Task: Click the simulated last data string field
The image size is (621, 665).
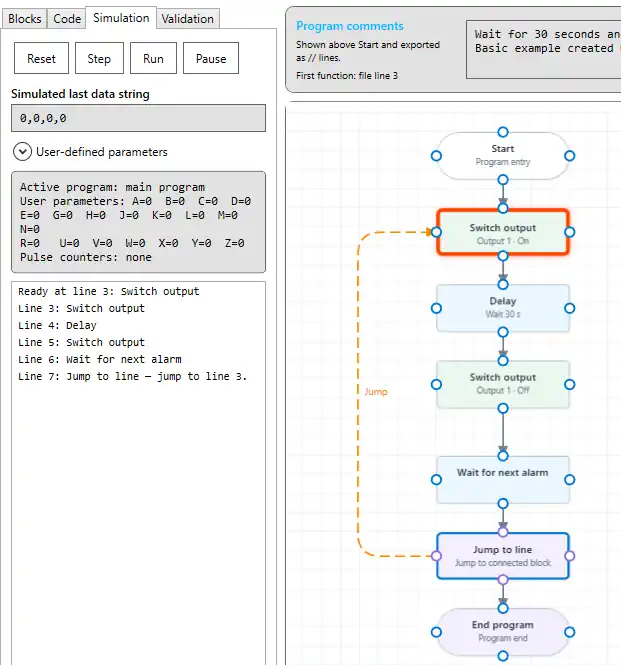Action: click(x=138, y=118)
